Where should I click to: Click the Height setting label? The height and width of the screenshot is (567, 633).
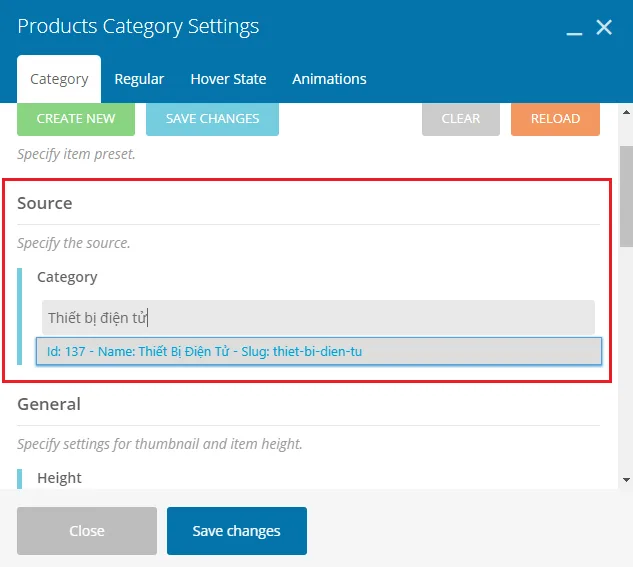(x=59, y=478)
